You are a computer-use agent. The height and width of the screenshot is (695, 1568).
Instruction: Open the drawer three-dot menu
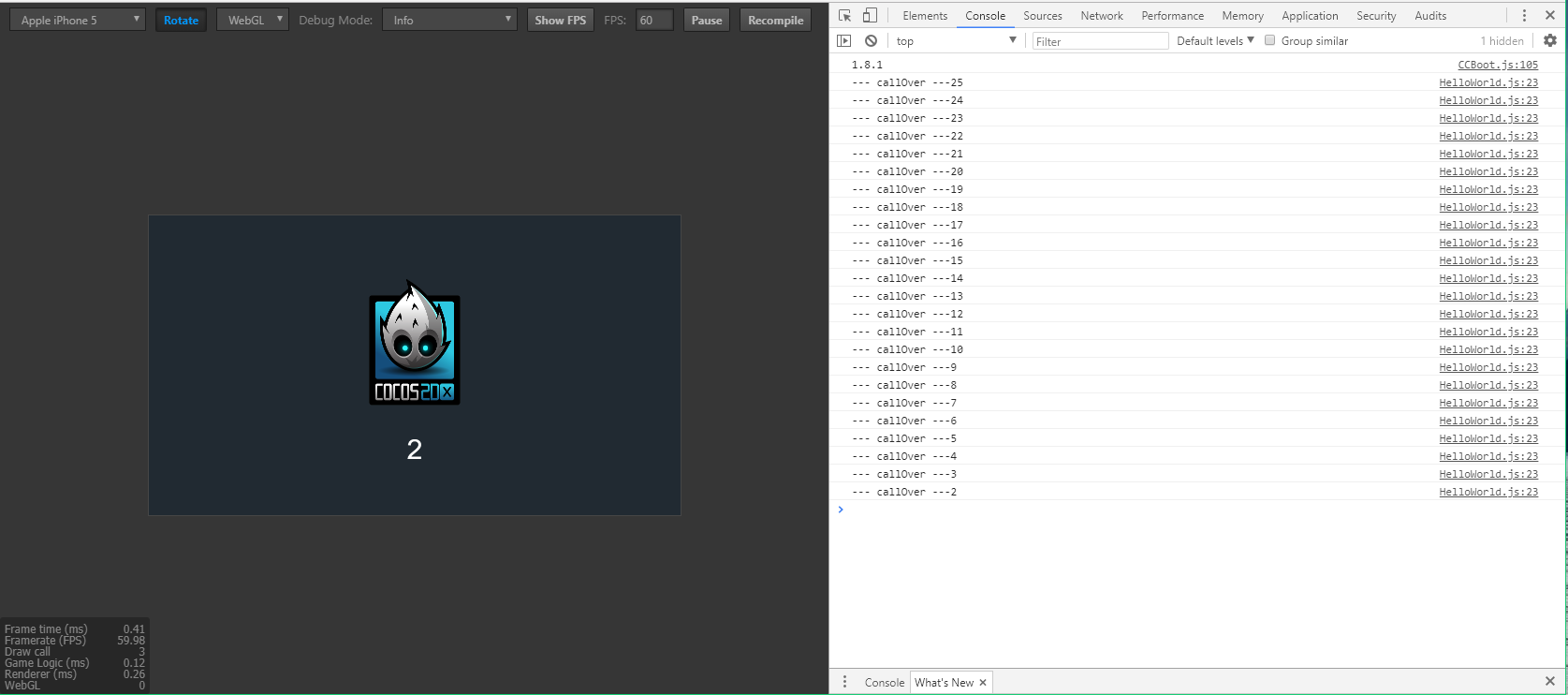click(x=844, y=682)
